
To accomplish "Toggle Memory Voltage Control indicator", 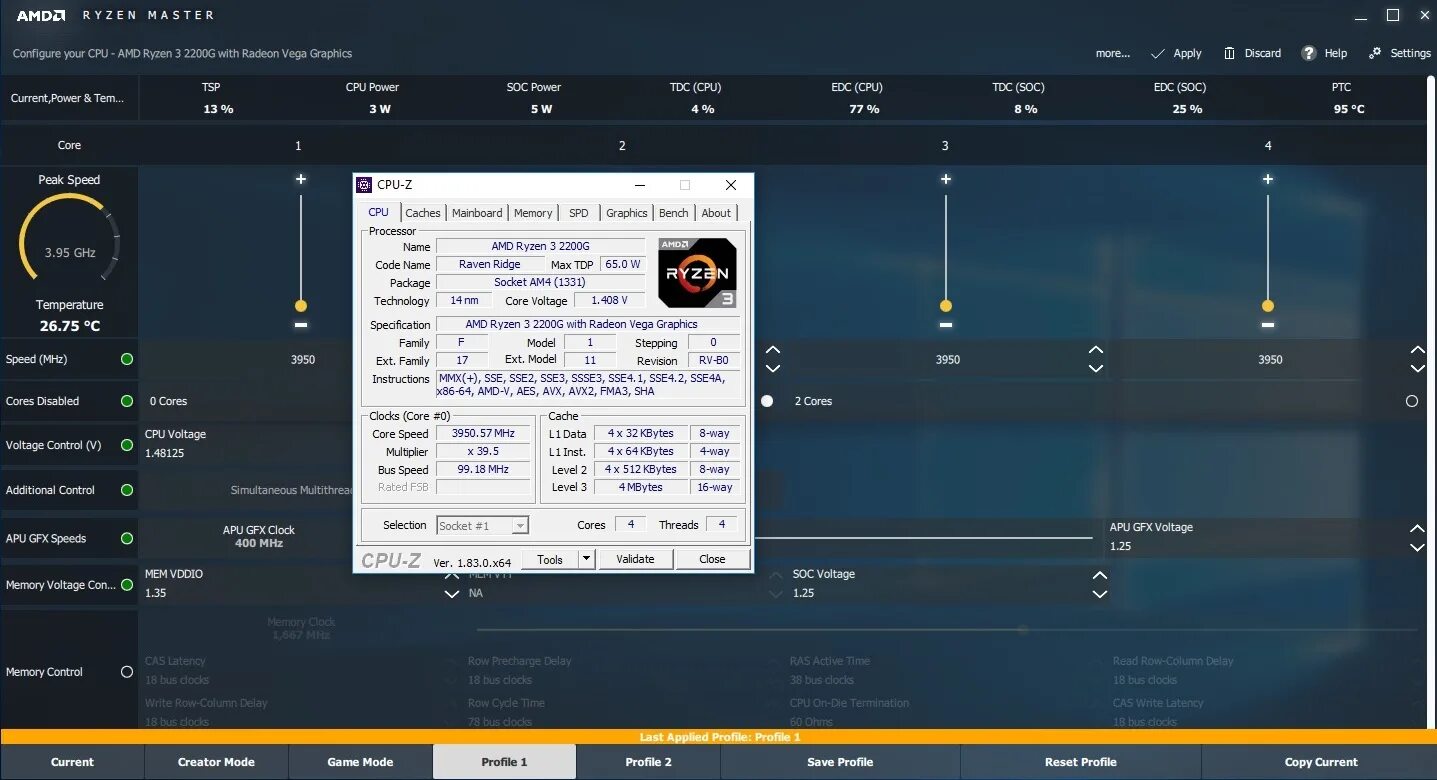I will (x=127, y=585).
